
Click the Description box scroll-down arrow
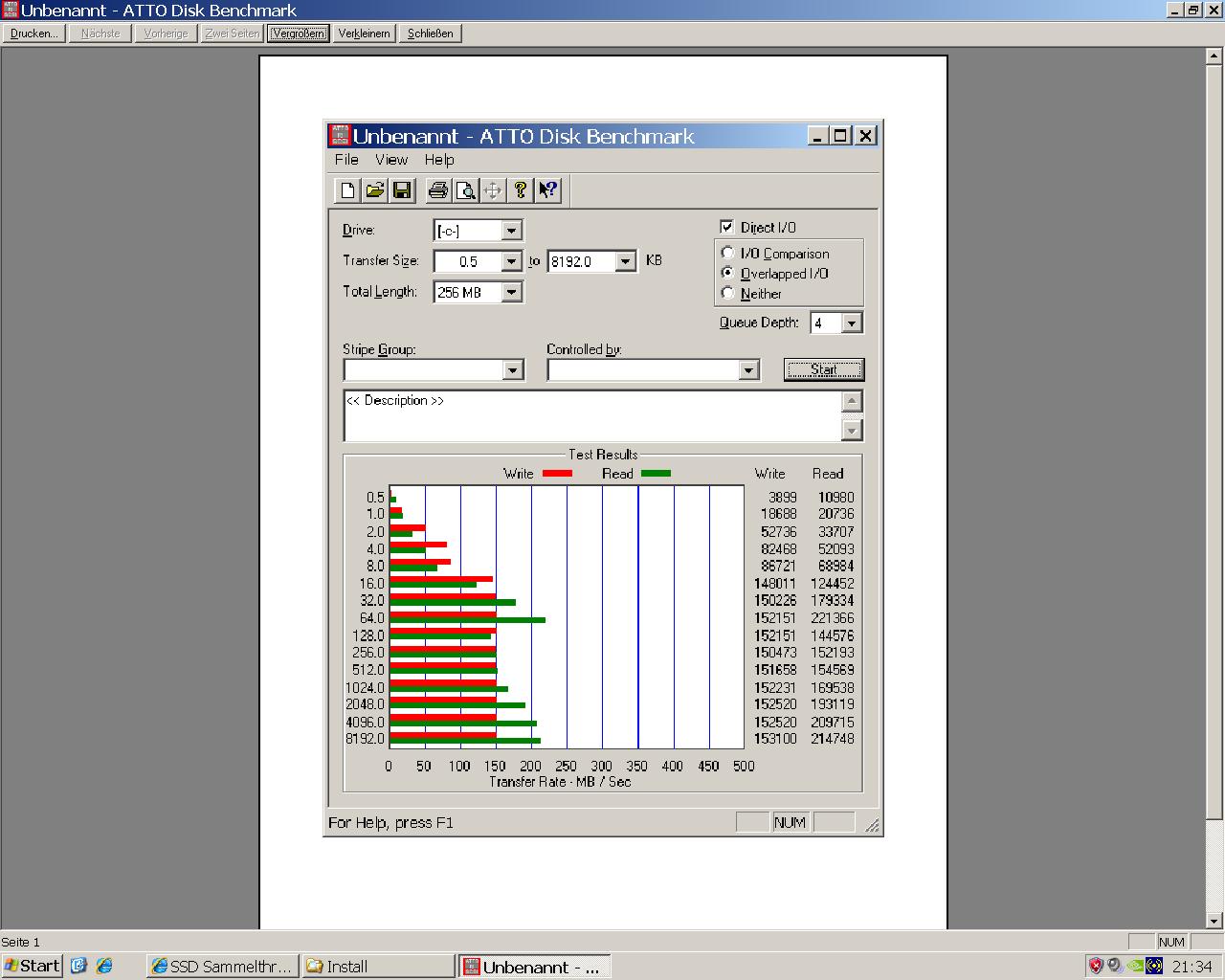coord(852,431)
